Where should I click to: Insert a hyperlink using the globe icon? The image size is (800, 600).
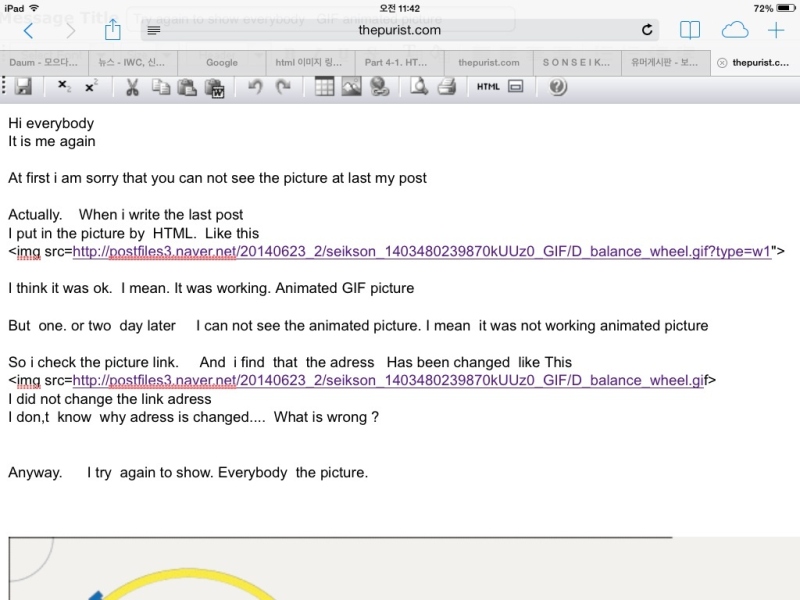379,87
